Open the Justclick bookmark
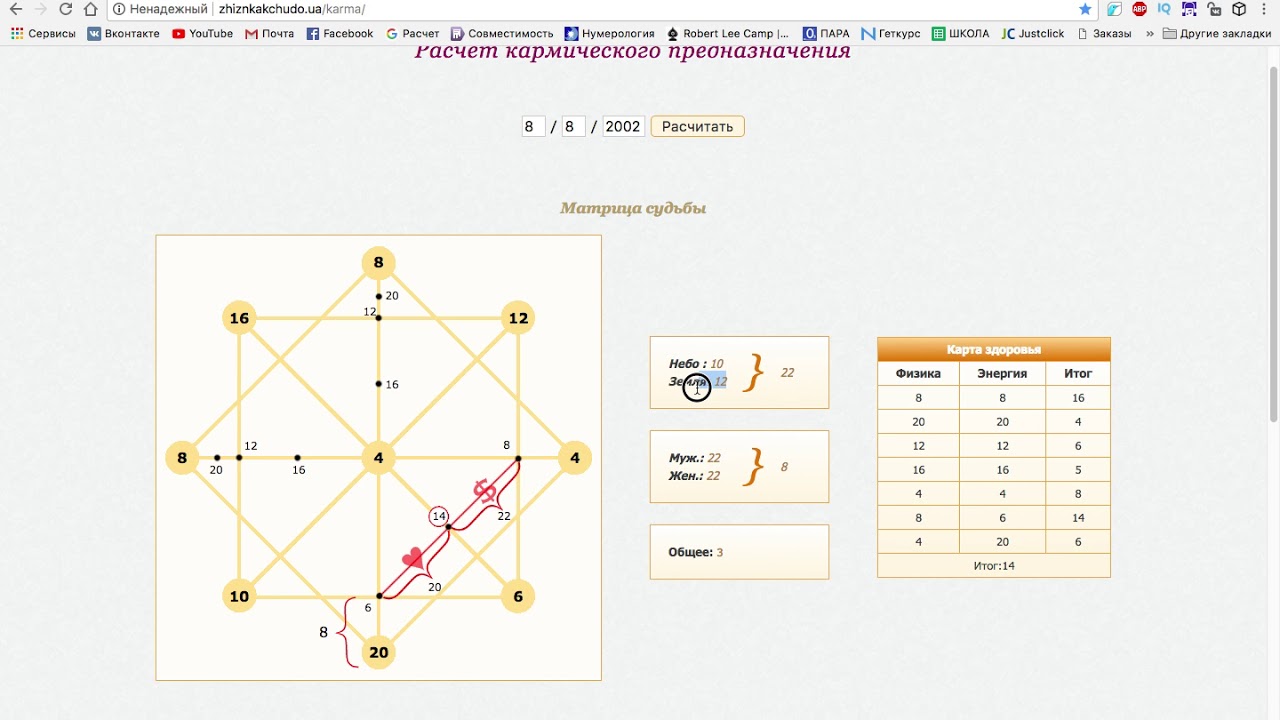1280x720 pixels. (x=1033, y=33)
